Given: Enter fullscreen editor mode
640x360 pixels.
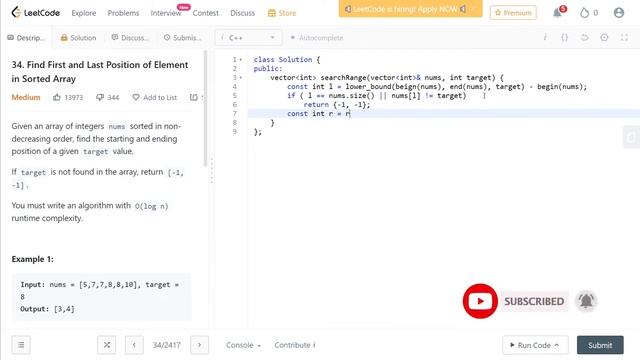Looking at the screenshot, I should [624, 38].
